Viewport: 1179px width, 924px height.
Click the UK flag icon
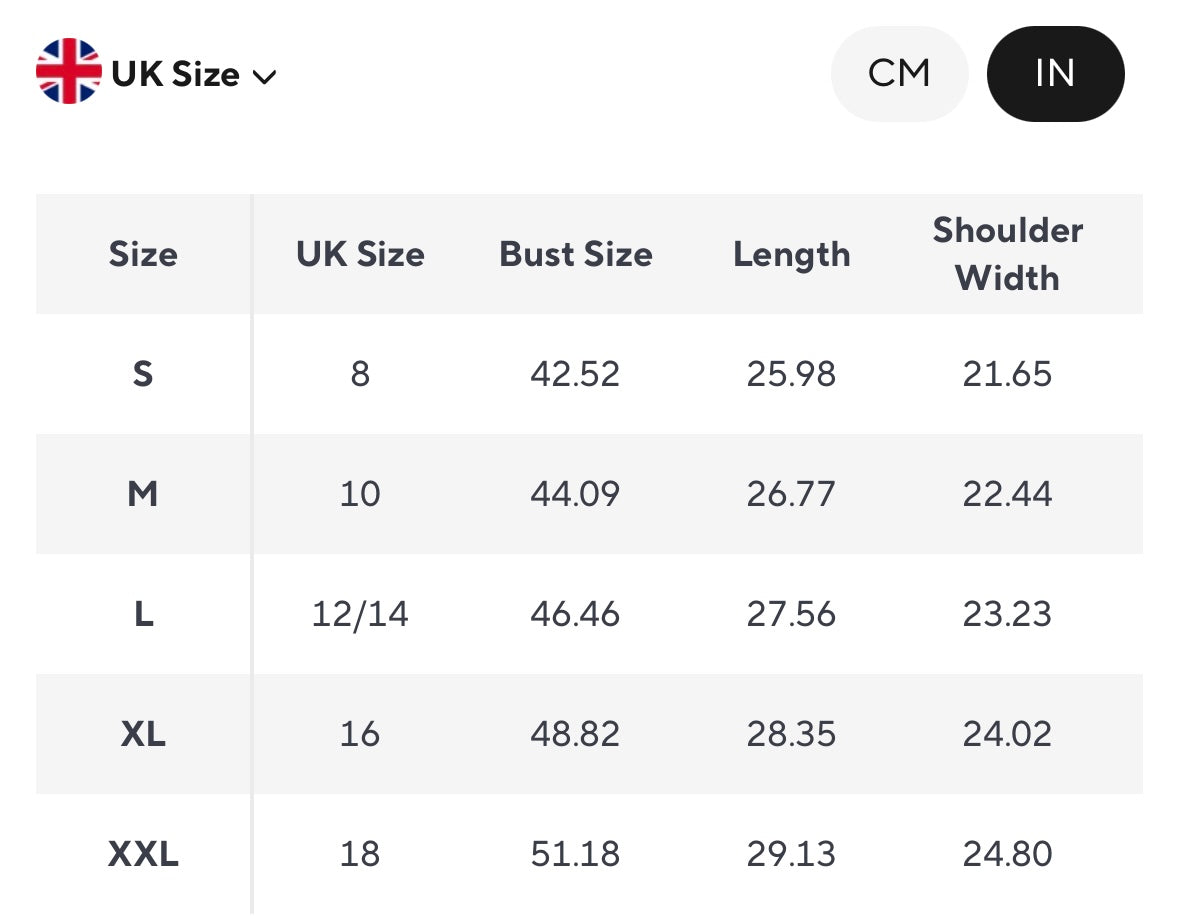point(68,72)
